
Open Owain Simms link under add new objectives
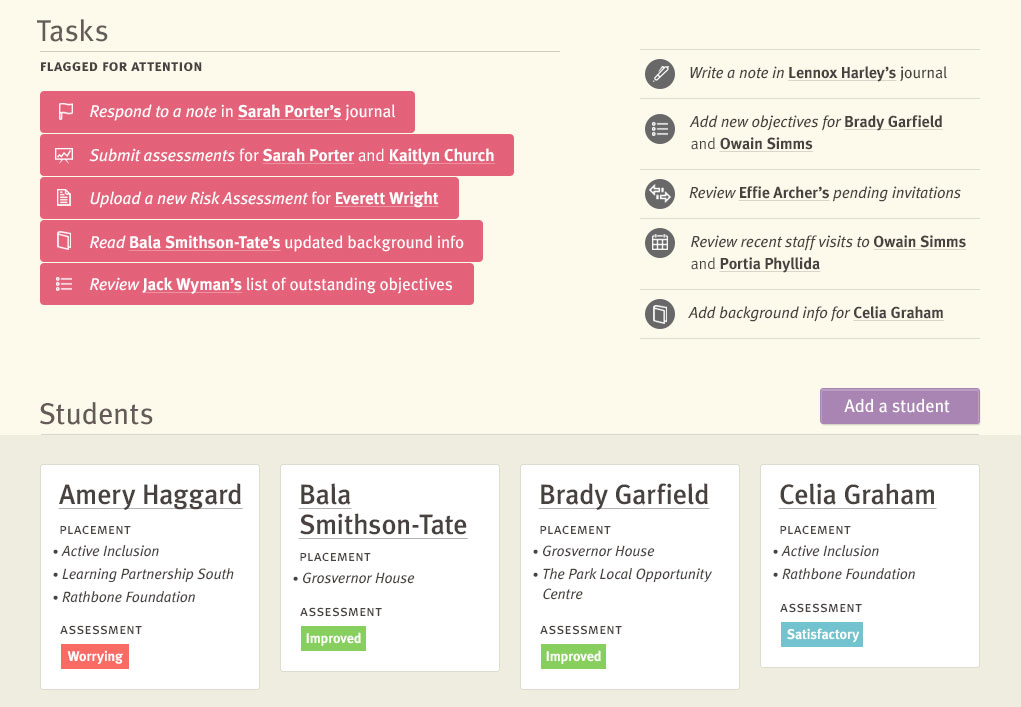766,144
